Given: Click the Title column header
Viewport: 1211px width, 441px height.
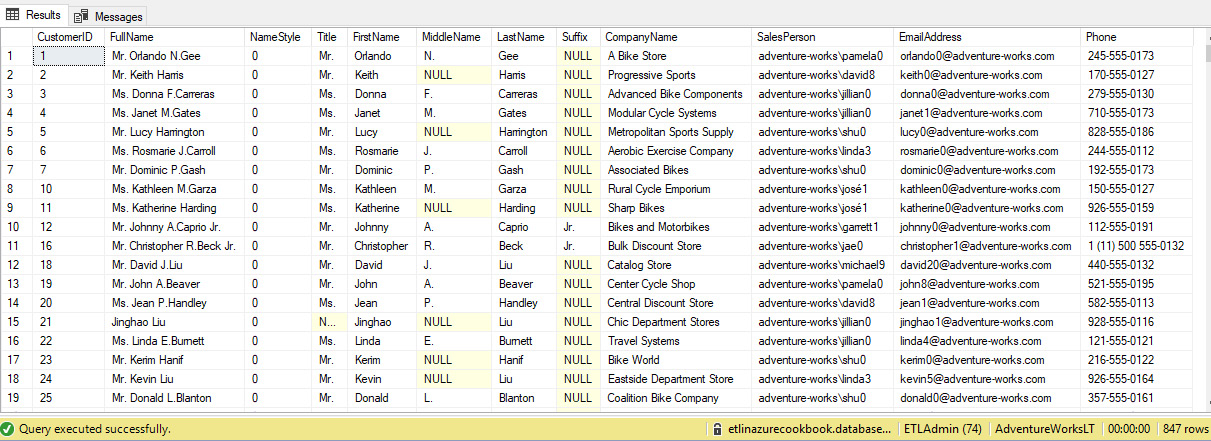Looking at the screenshot, I should tap(330, 37).
